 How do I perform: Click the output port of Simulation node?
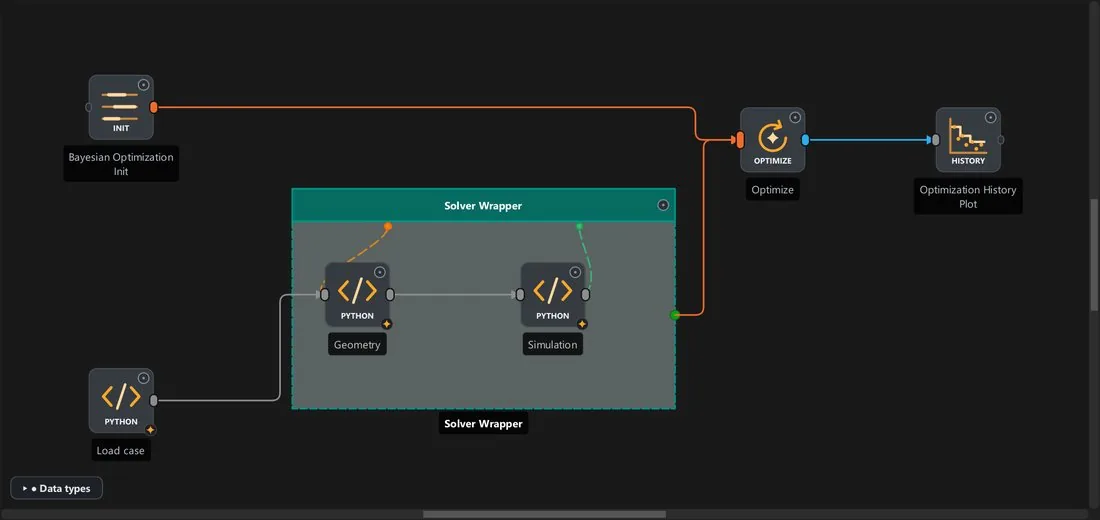[x=586, y=295]
